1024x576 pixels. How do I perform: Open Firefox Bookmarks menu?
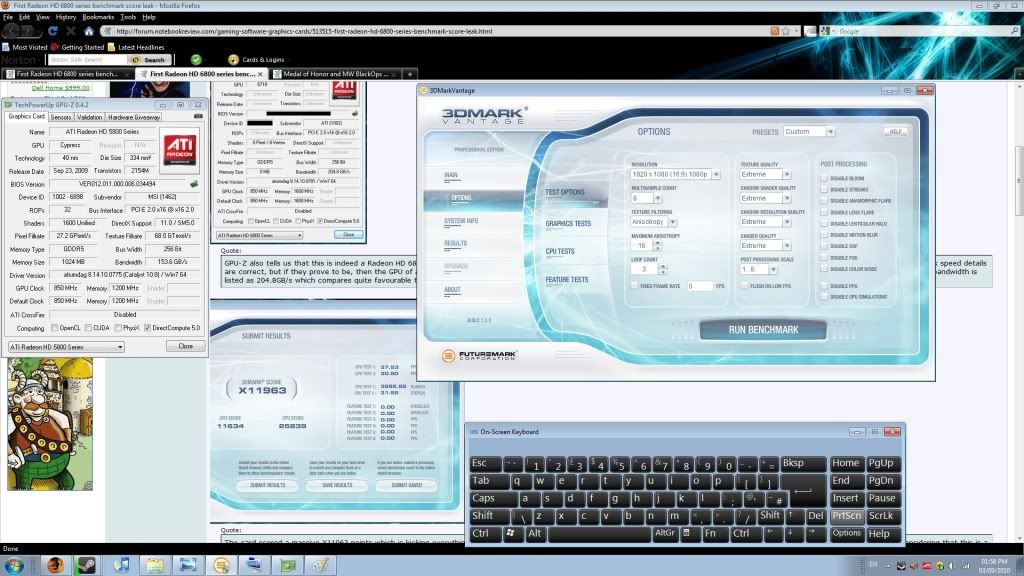[98, 17]
